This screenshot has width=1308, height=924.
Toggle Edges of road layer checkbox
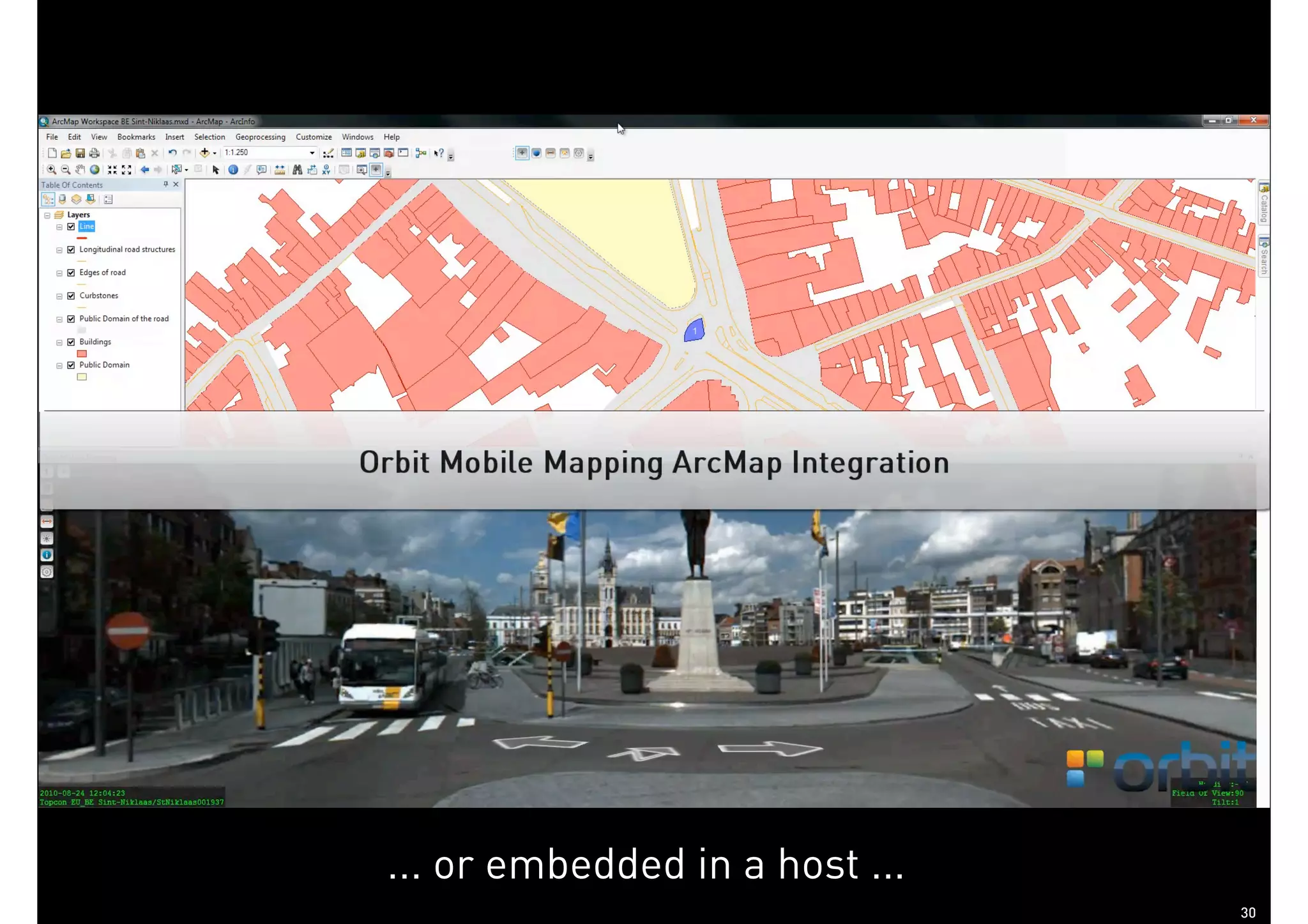(71, 273)
